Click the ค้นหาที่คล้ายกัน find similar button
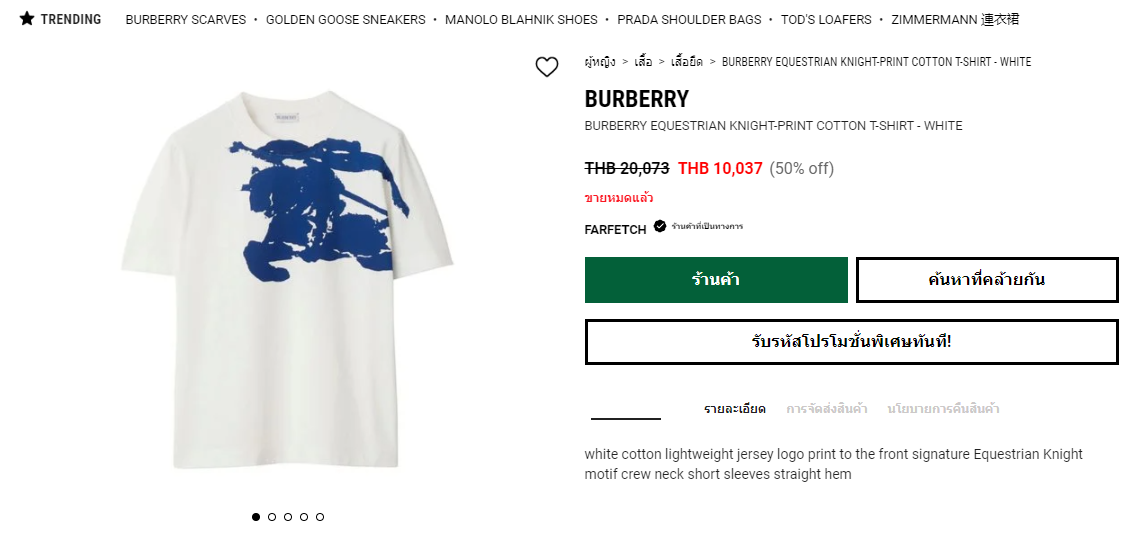This screenshot has height=557, width=1142. point(987,280)
